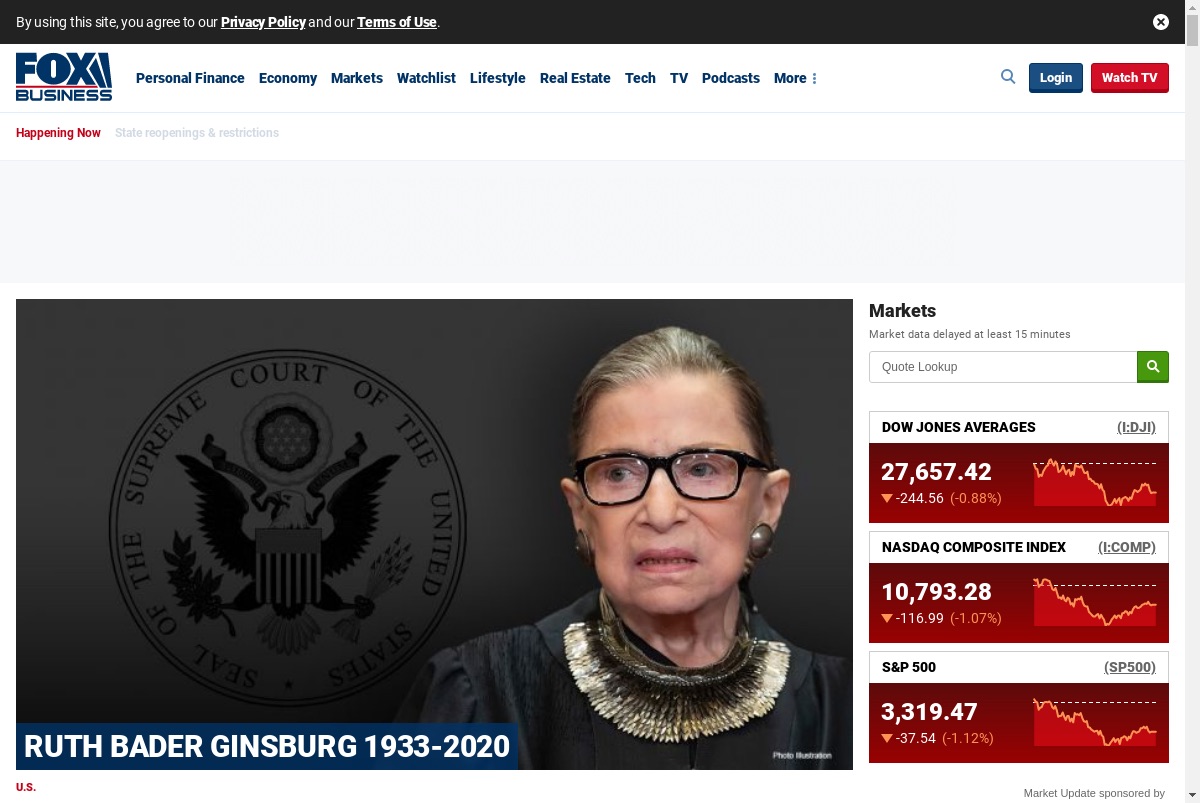Open the Podcasts section
This screenshot has height=803, width=1200.
731,78
